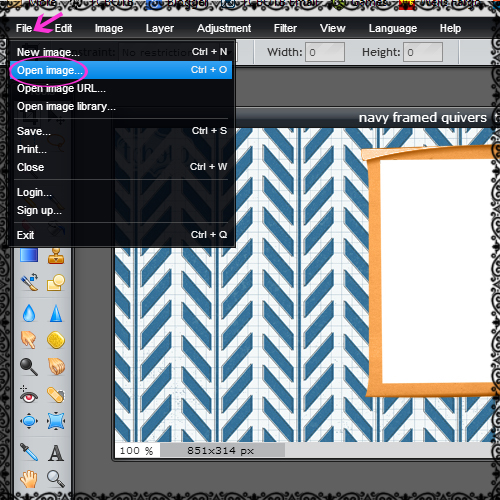Select the Clone stamp tool

[x=56, y=256]
